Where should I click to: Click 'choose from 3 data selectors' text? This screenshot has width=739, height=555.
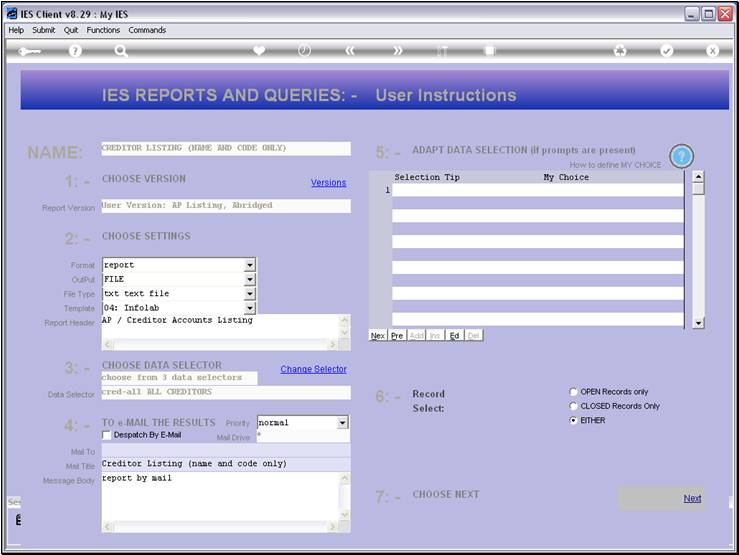pyautogui.click(x=172, y=377)
